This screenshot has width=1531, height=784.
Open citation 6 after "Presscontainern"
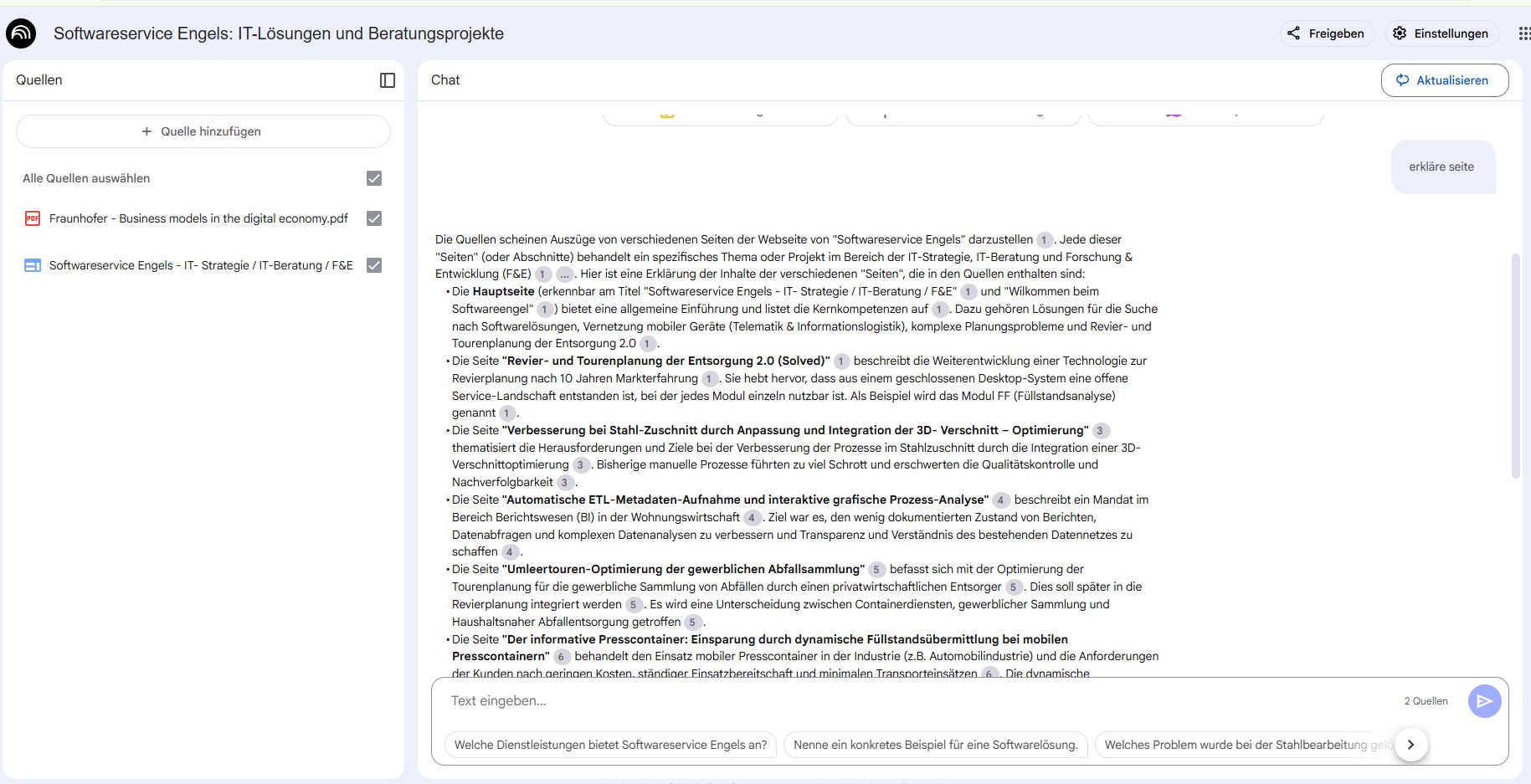(561, 657)
